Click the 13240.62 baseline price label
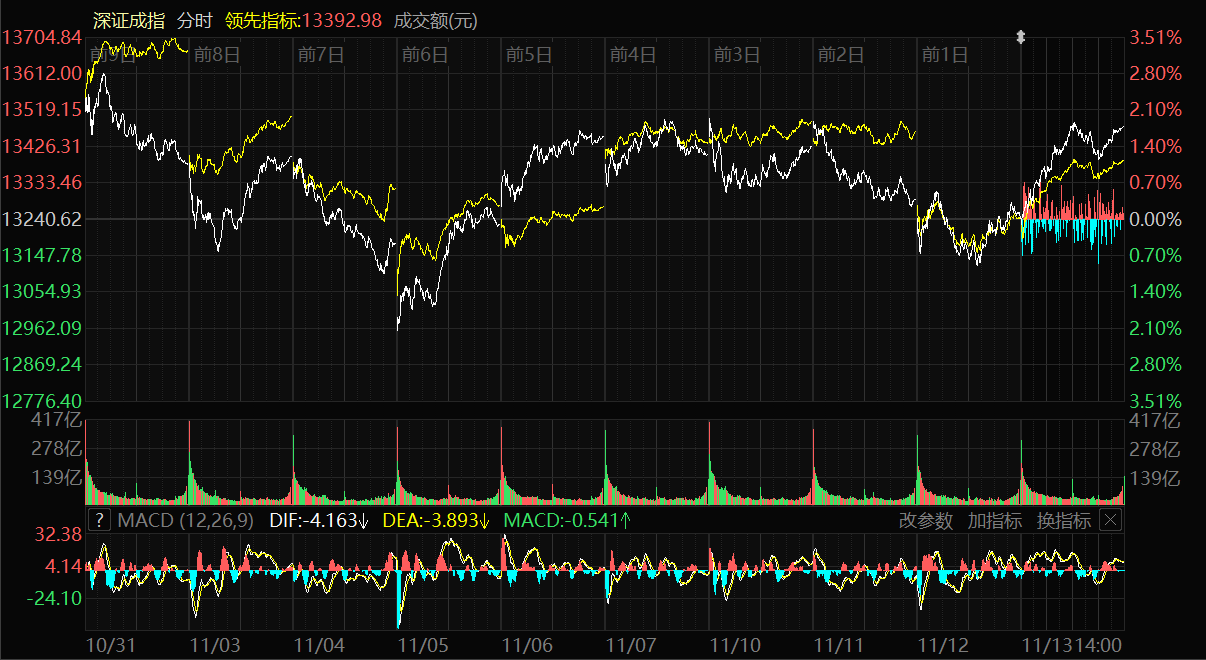 pos(42,219)
